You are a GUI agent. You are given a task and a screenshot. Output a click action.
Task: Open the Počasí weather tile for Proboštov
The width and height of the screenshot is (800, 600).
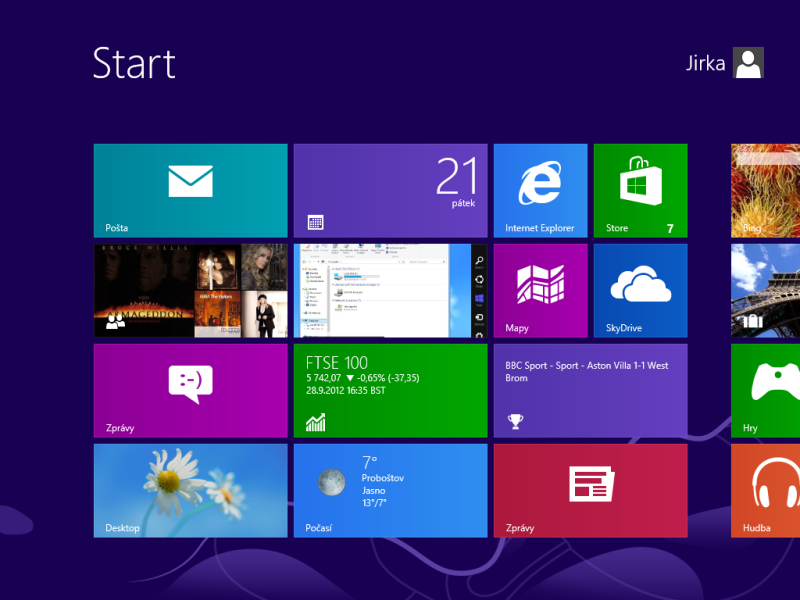tap(390, 490)
